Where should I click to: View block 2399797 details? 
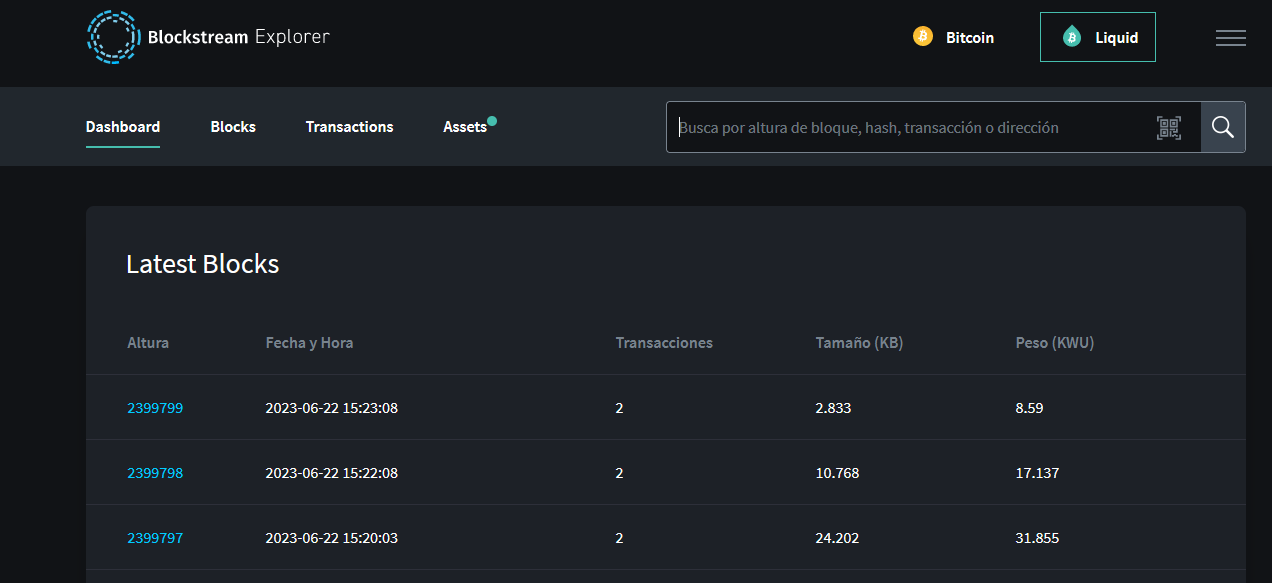pyautogui.click(x=155, y=538)
